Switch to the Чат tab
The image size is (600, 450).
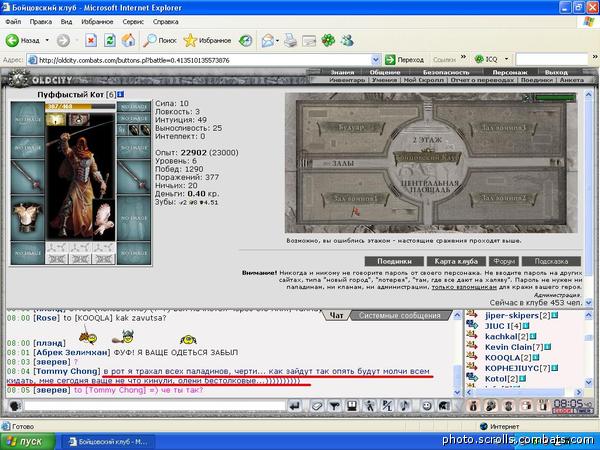[x=336, y=316]
